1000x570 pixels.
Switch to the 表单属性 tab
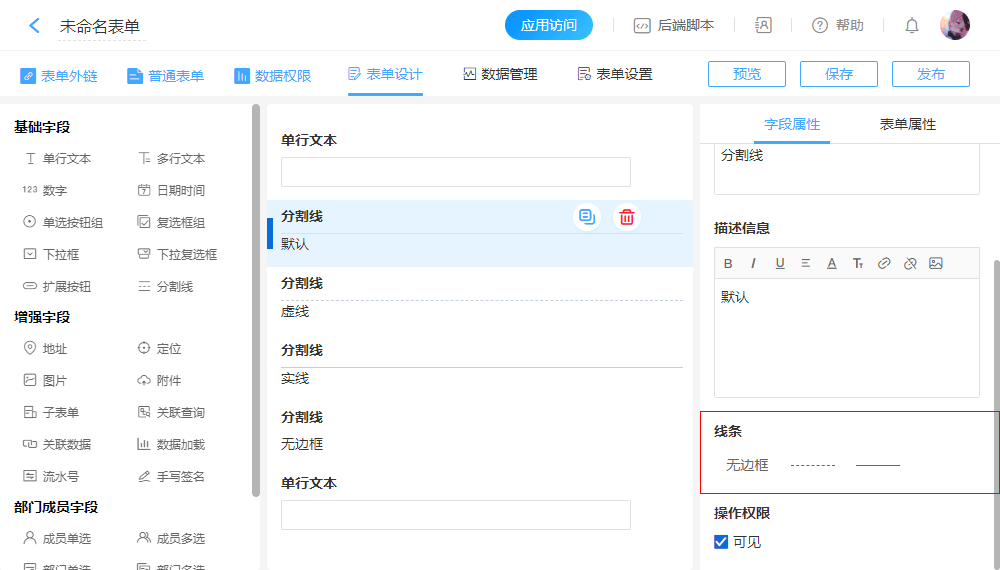(907, 125)
